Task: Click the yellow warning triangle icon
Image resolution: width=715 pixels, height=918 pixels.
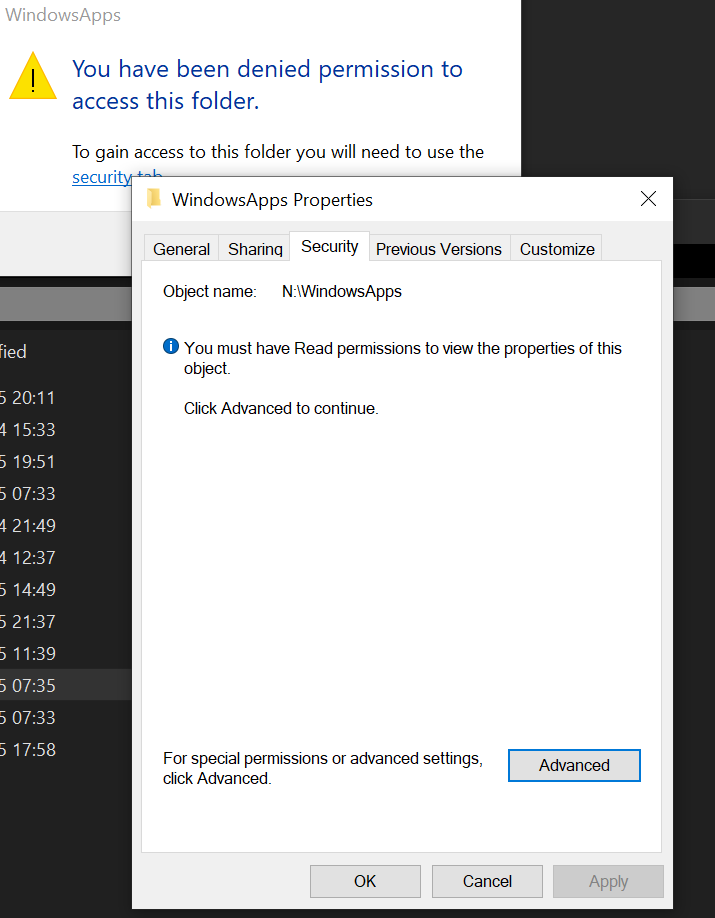Action: pos(33,77)
